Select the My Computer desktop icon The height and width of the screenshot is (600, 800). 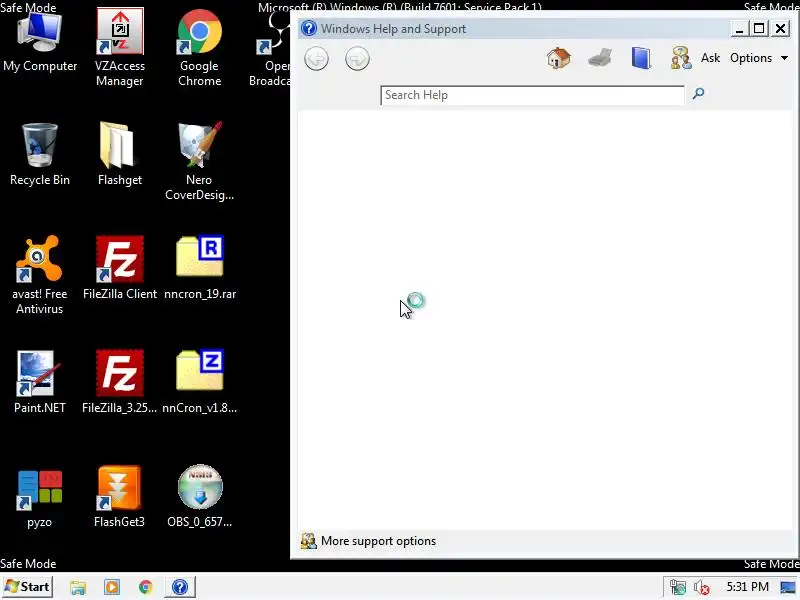[40, 41]
